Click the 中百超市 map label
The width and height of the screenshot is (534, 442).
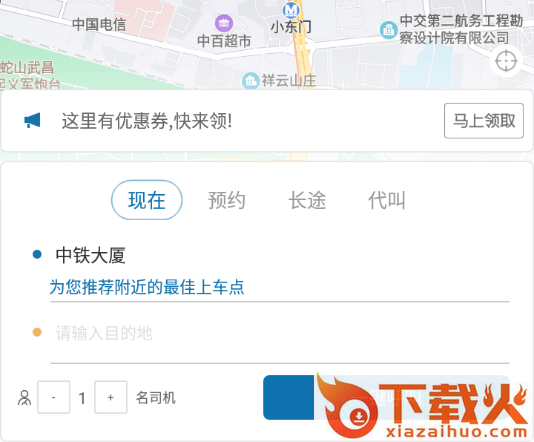coord(224,41)
